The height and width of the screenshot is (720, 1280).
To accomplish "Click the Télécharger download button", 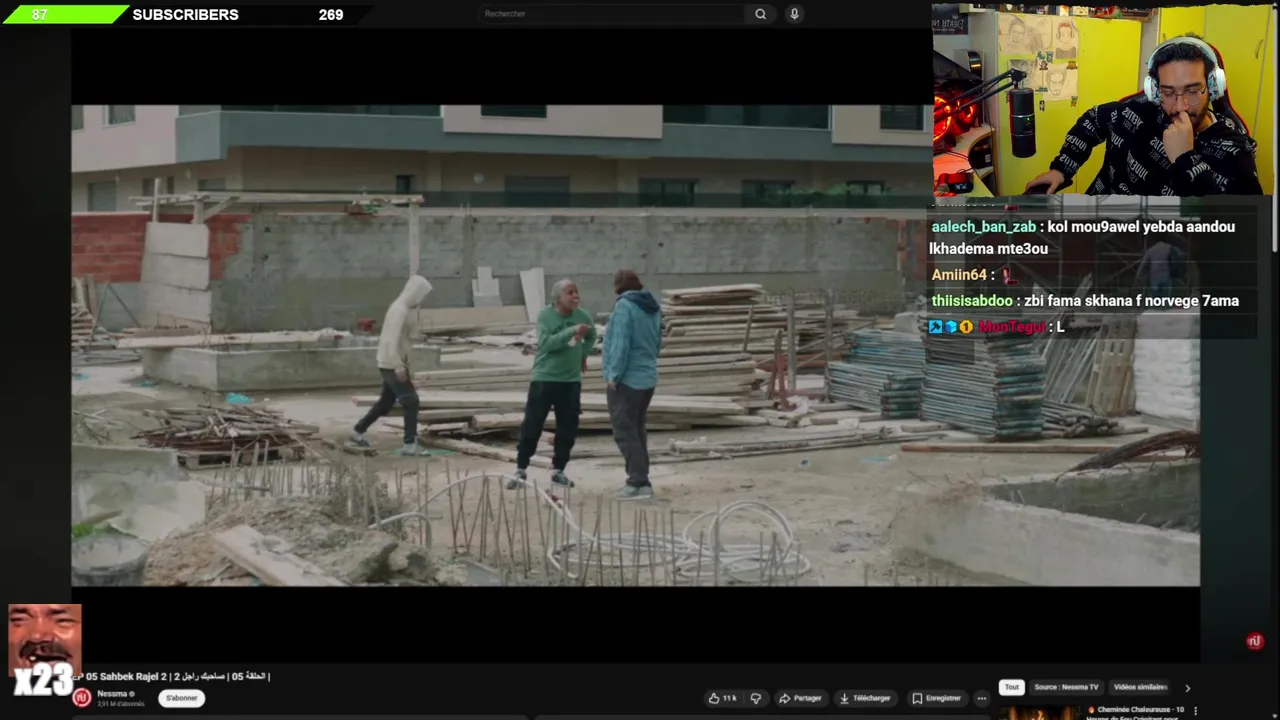I will [865, 698].
